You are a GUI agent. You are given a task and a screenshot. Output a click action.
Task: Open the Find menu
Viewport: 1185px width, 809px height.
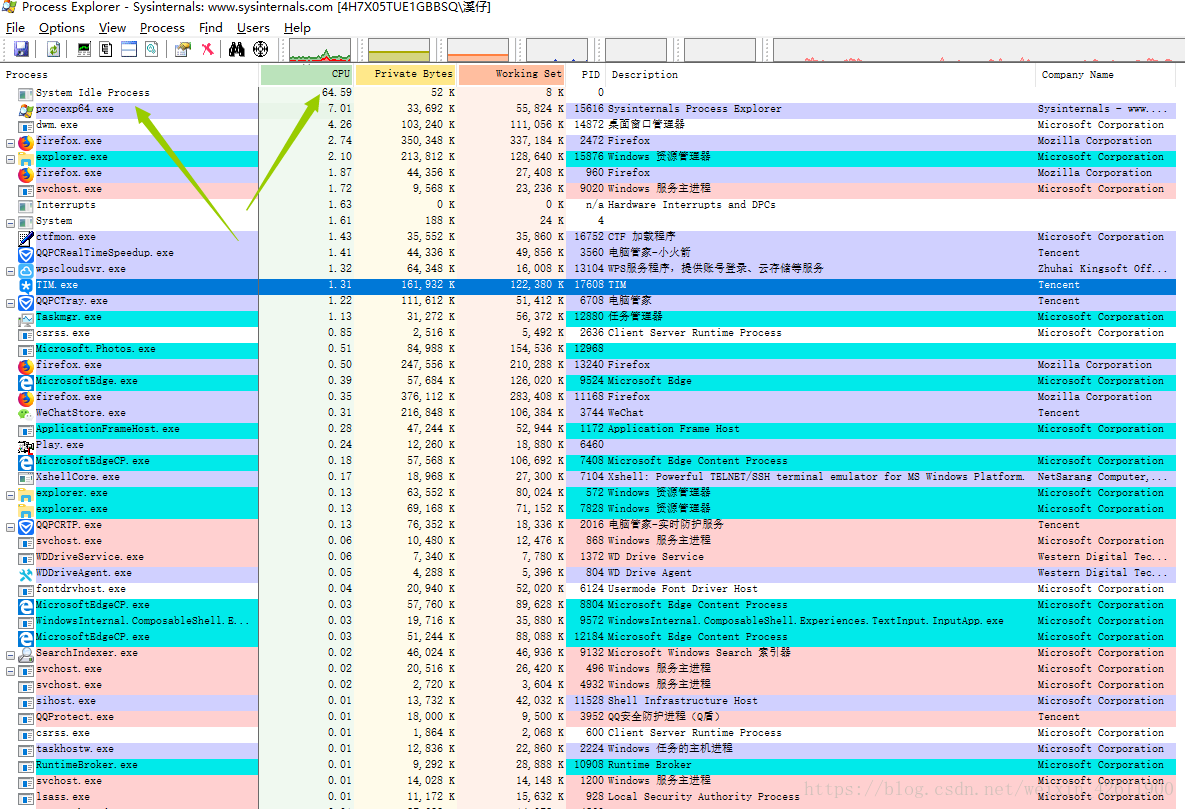tap(210, 28)
